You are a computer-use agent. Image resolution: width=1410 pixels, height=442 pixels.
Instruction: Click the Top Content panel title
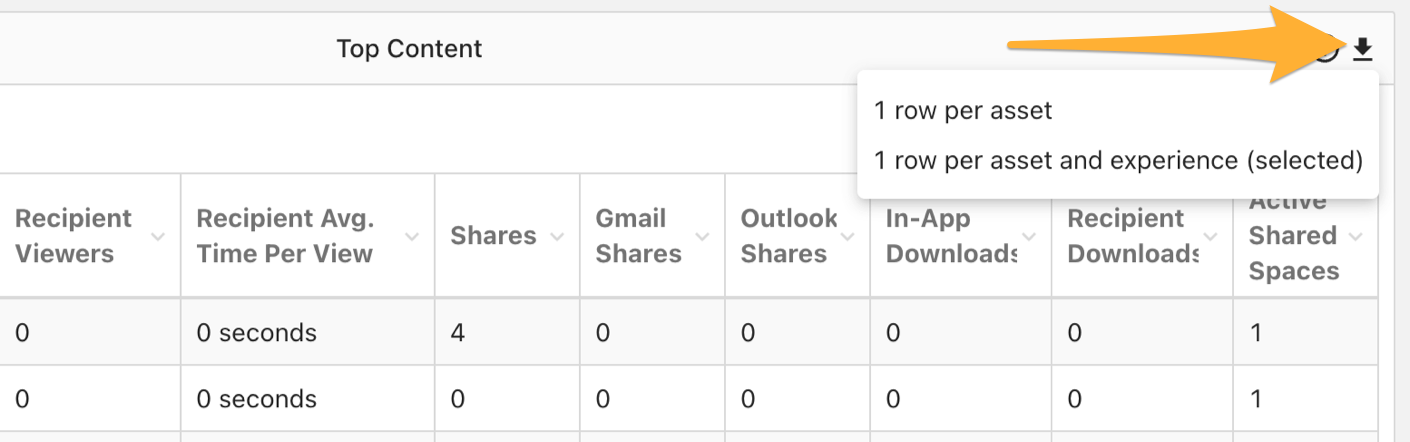click(x=409, y=49)
